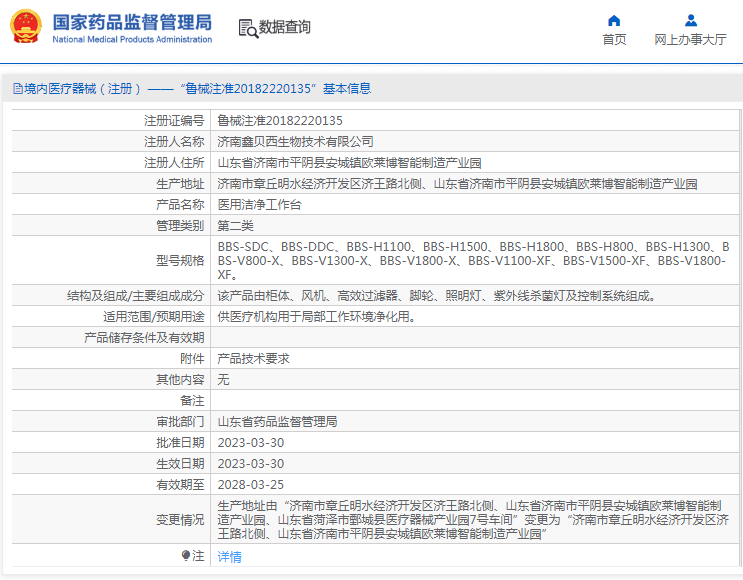
Task: Click the National Medical Products Administration subtitle
Action: click(x=131, y=40)
